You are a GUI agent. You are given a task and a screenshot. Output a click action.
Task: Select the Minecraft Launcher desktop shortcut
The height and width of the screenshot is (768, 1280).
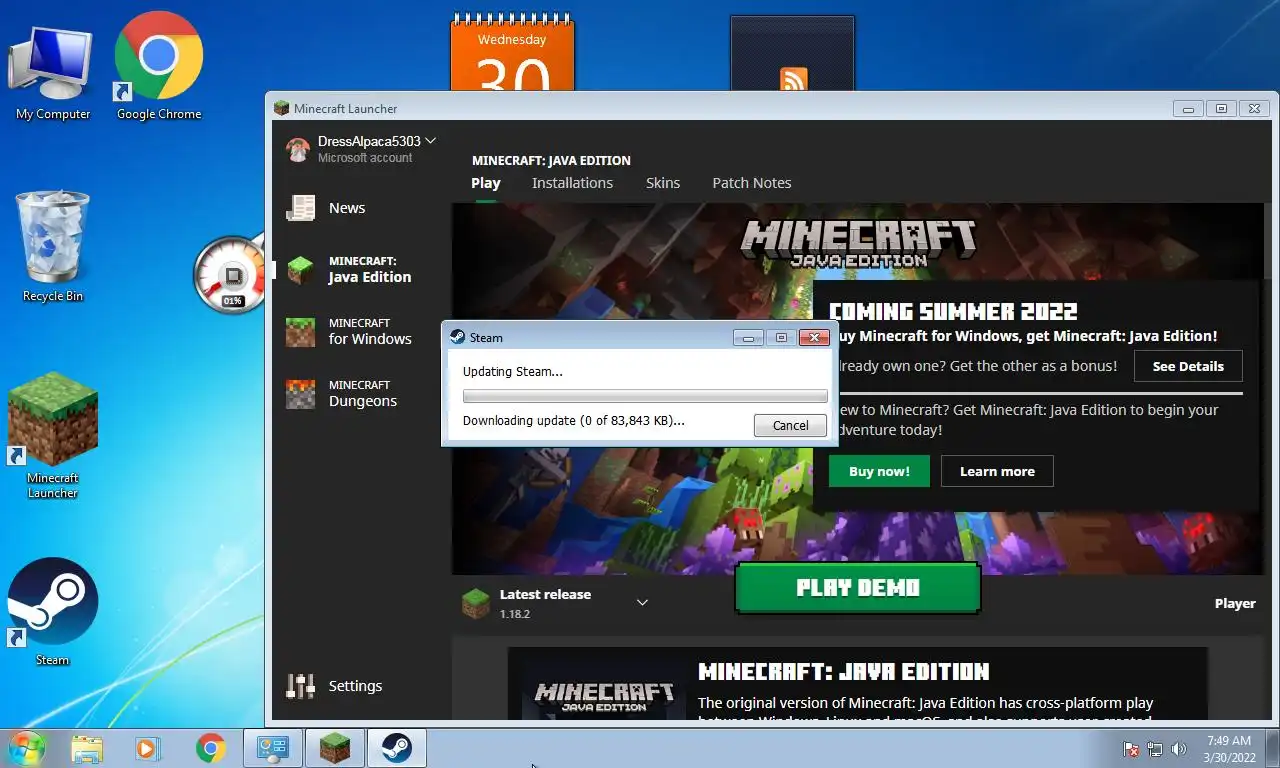click(53, 436)
